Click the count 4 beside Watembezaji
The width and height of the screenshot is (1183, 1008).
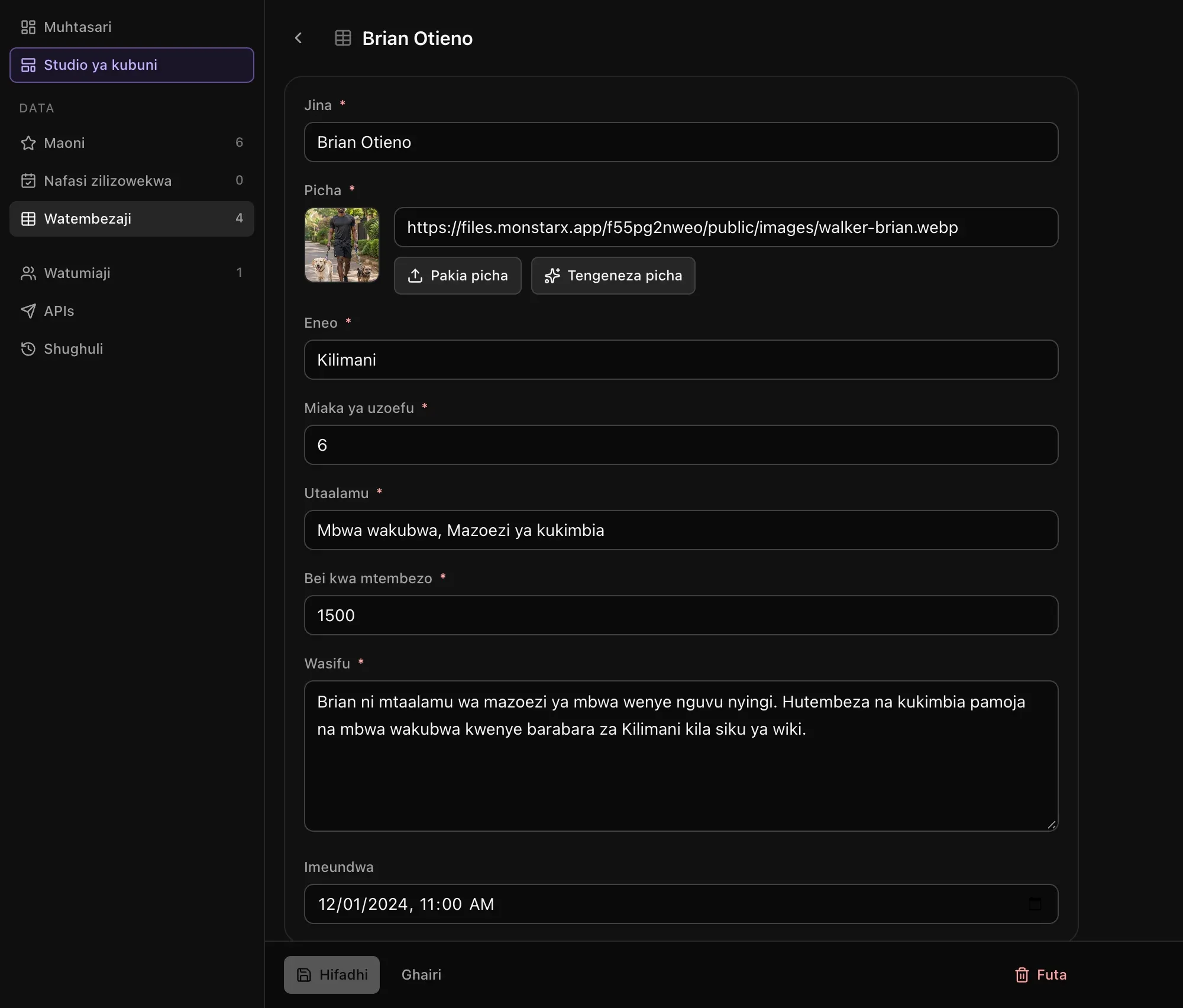[x=239, y=218]
